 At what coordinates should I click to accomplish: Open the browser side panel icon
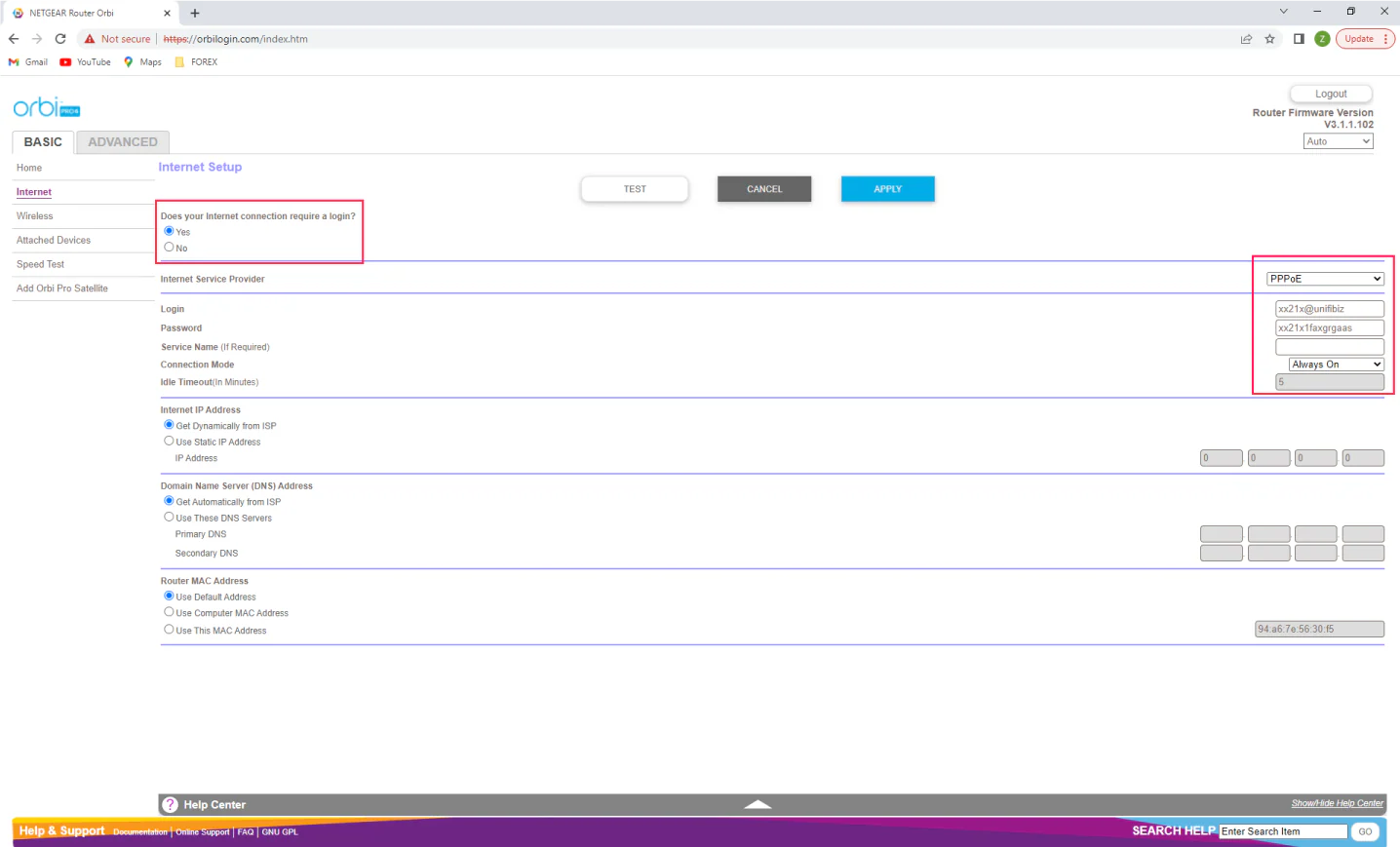[1299, 39]
